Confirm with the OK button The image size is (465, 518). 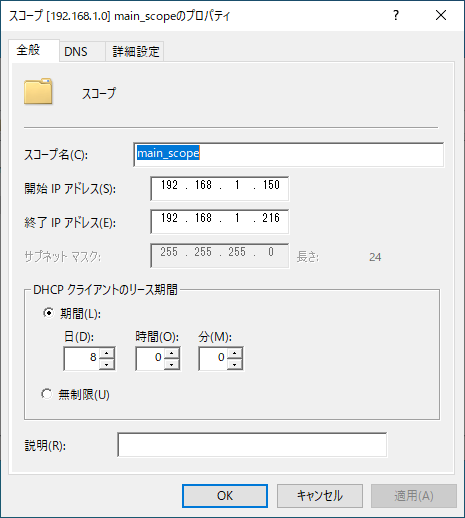tap(225, 496)
